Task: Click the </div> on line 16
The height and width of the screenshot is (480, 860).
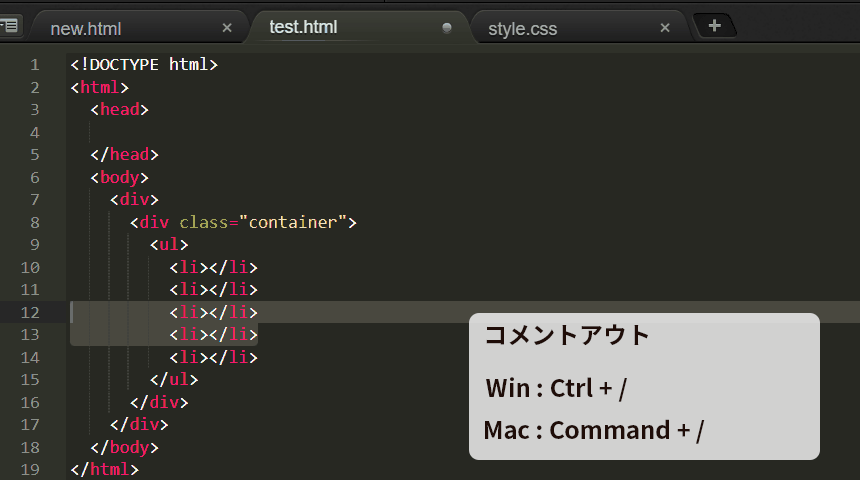Action: pos(159,402)
